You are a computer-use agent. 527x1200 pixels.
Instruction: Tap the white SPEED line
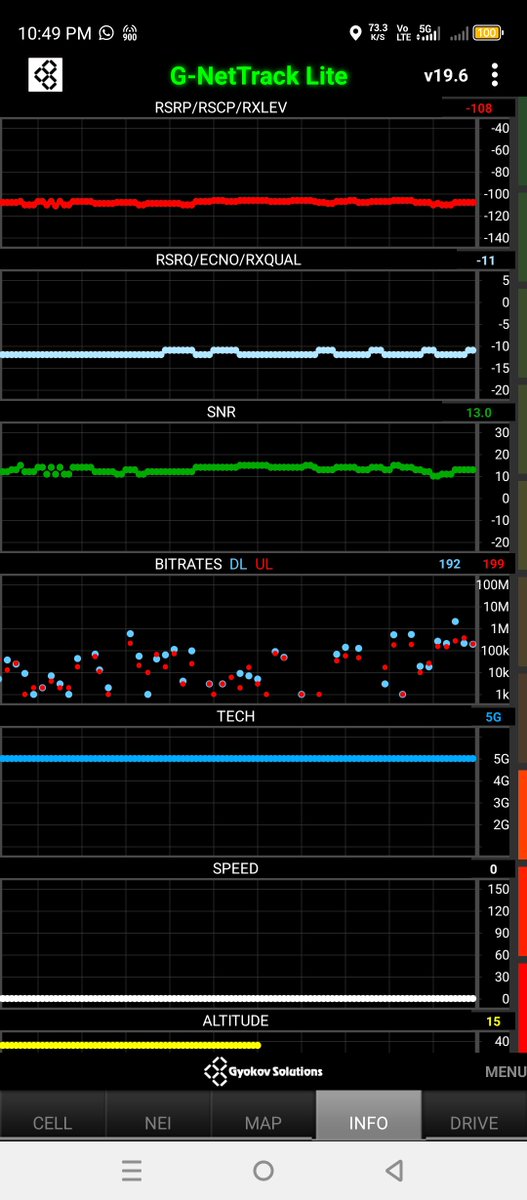pos(238,998)
